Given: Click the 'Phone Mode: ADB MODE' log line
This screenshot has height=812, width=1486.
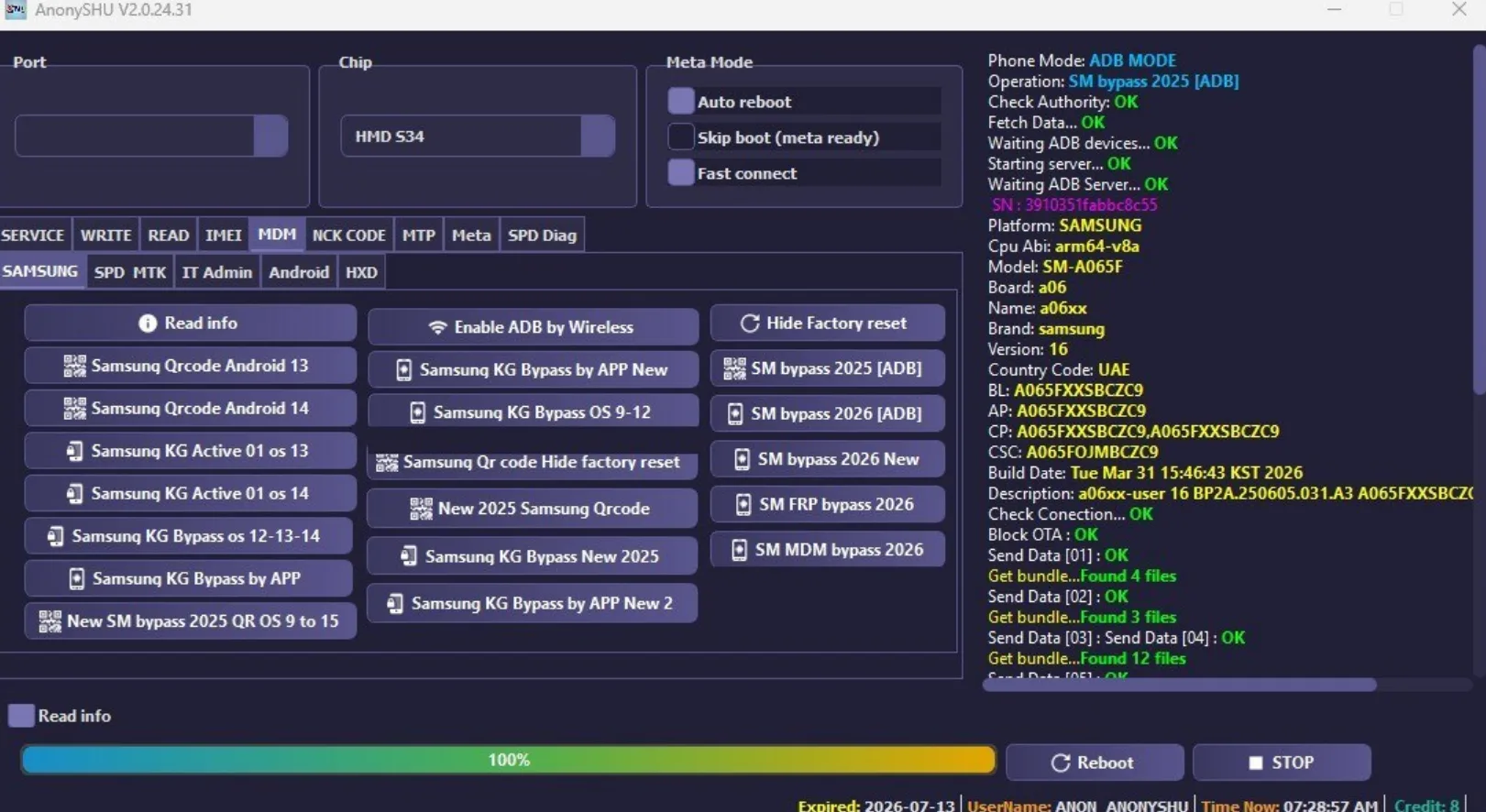Looking at the screenshot, I should (1082, 60).
